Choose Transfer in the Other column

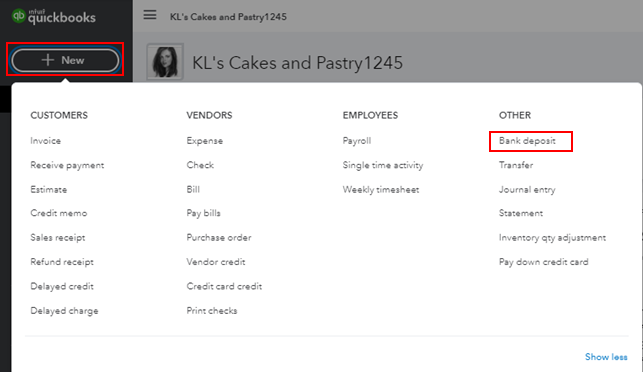516,165
